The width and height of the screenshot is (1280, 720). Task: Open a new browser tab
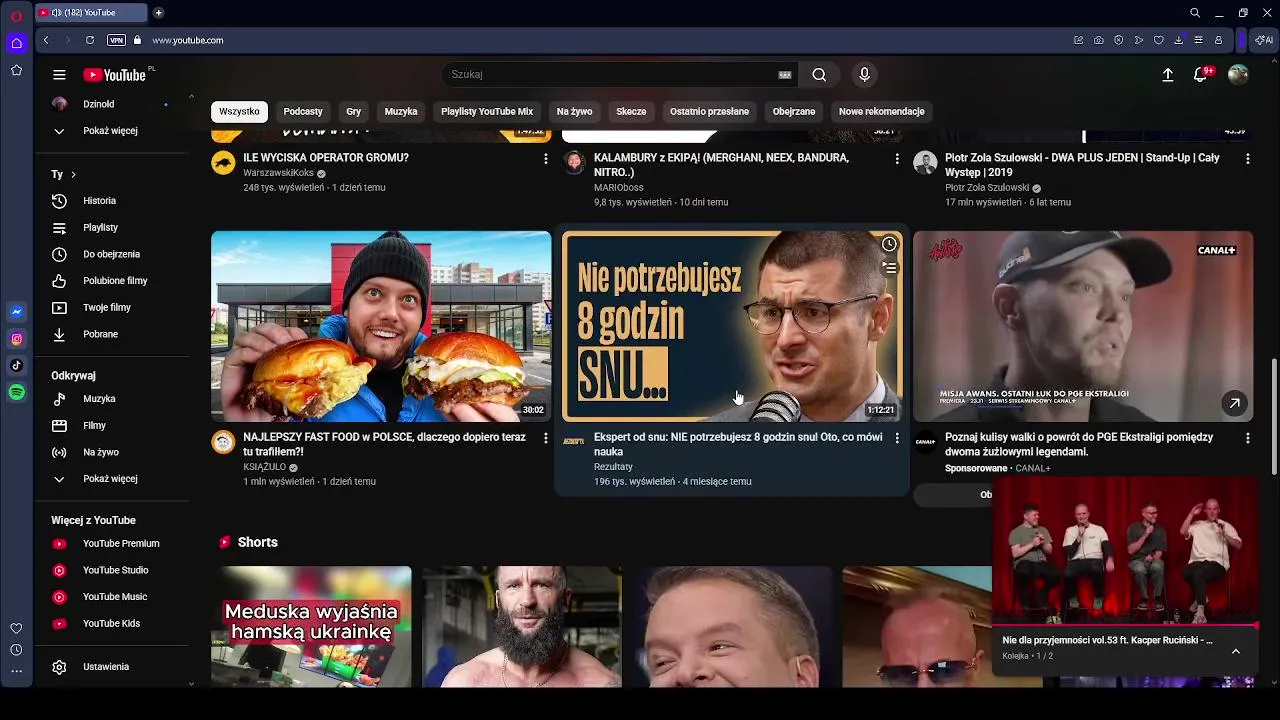[x=158, y=13]
